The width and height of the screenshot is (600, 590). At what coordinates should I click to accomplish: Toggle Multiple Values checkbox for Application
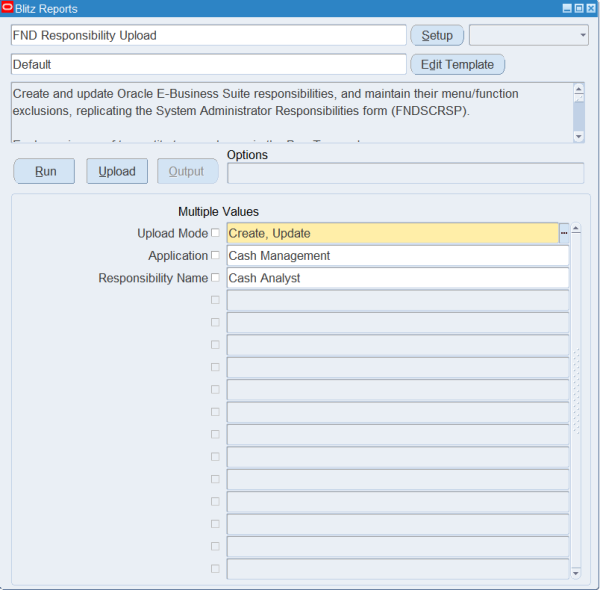tap(215, 255)
